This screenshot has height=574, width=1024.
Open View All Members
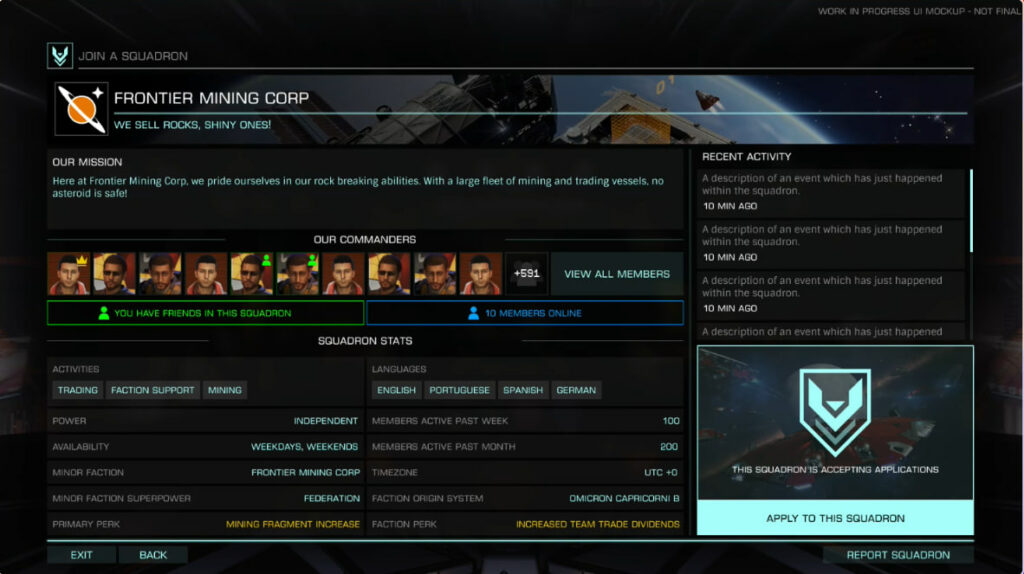(616, 274)
